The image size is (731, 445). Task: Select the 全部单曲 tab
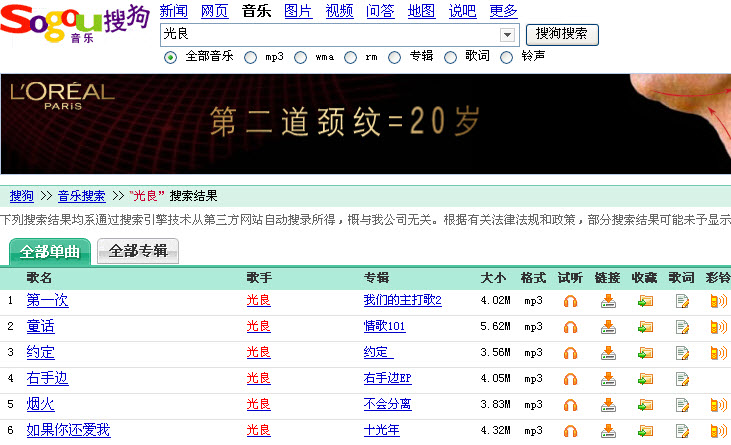click(x=50, y=252)
